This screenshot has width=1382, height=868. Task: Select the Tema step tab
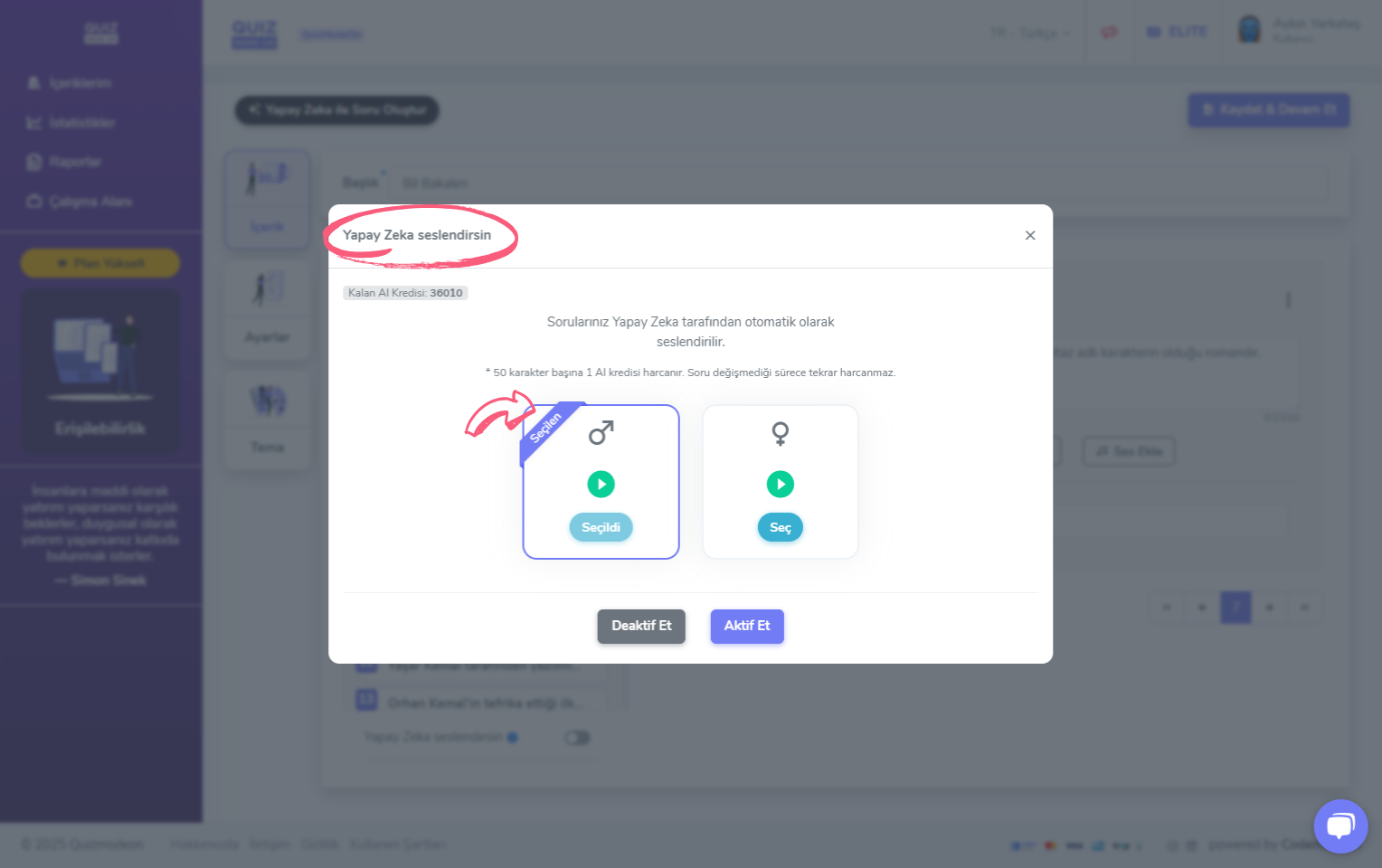267,420
